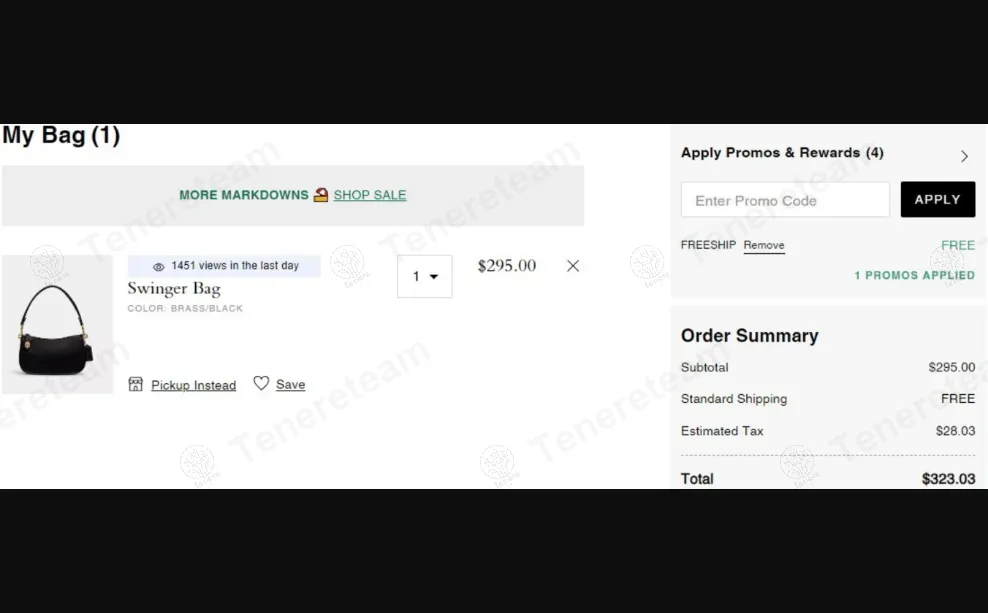
Task: Remove the FREESHIP promo code
Action: [764, 245]
